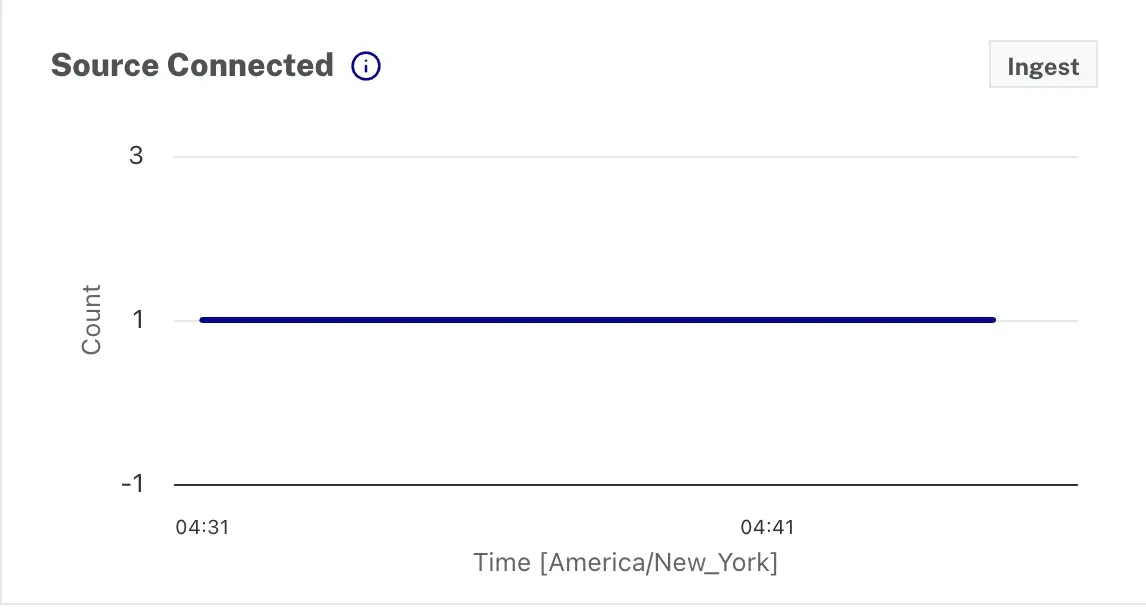Click the y-axis label "3"
The image size is (1146, 608).
click(136, 156)
